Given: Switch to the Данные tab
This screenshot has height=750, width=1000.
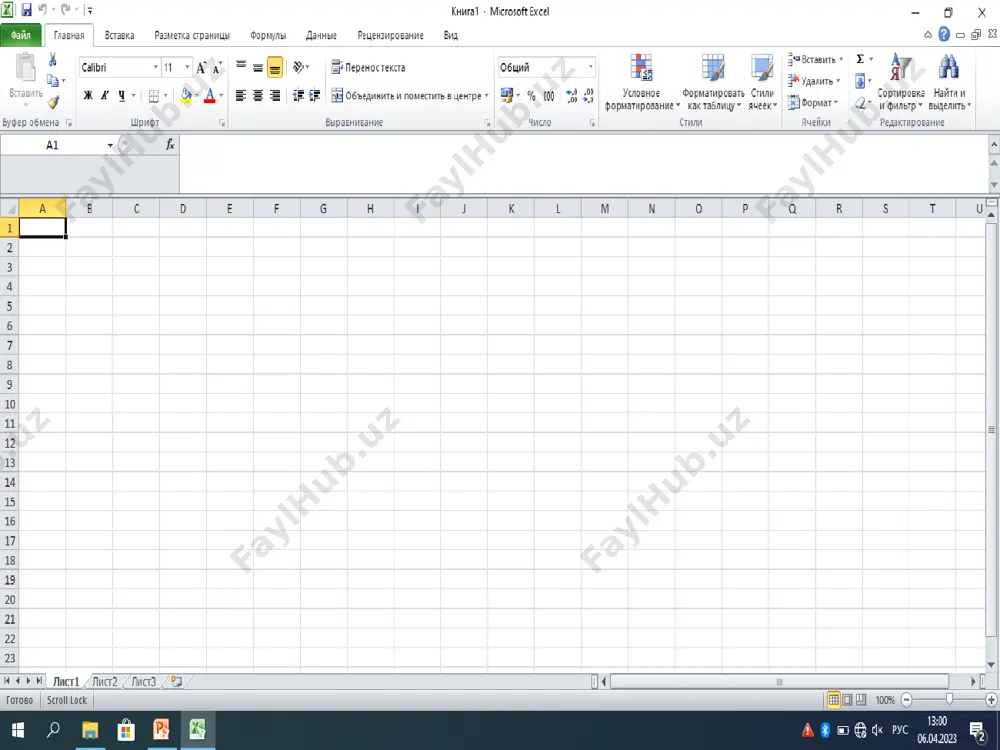Looking at the screenshot, I should (321, 35).
